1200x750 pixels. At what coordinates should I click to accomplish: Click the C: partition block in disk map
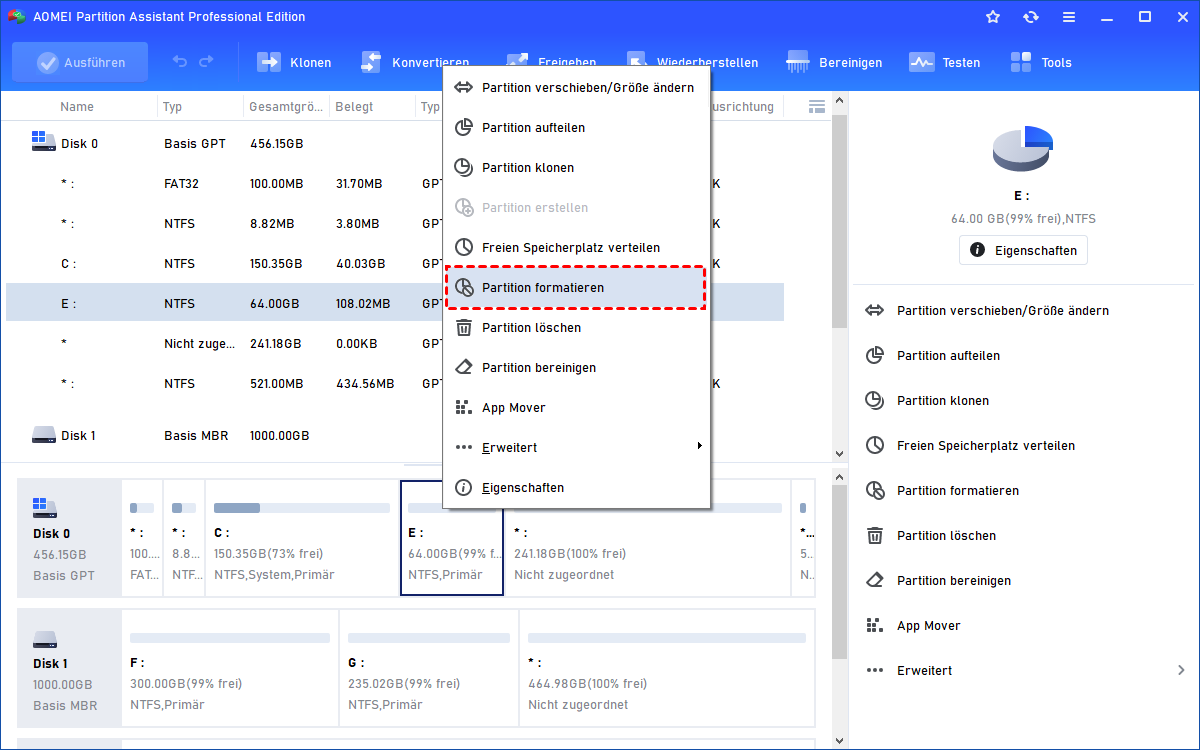tap(301, 538)
